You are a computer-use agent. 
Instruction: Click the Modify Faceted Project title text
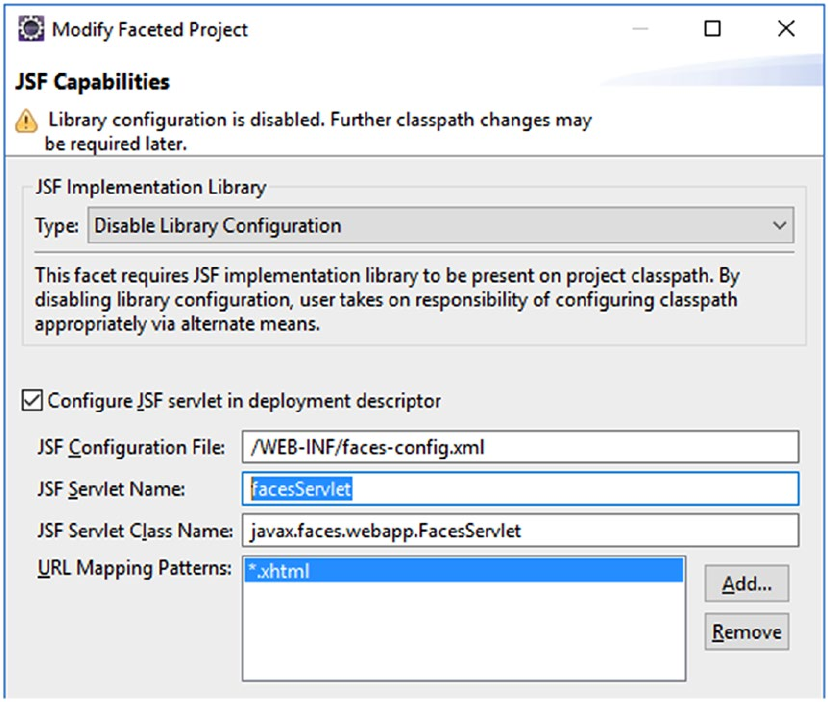pyautogui.click(x=150, y=30)
